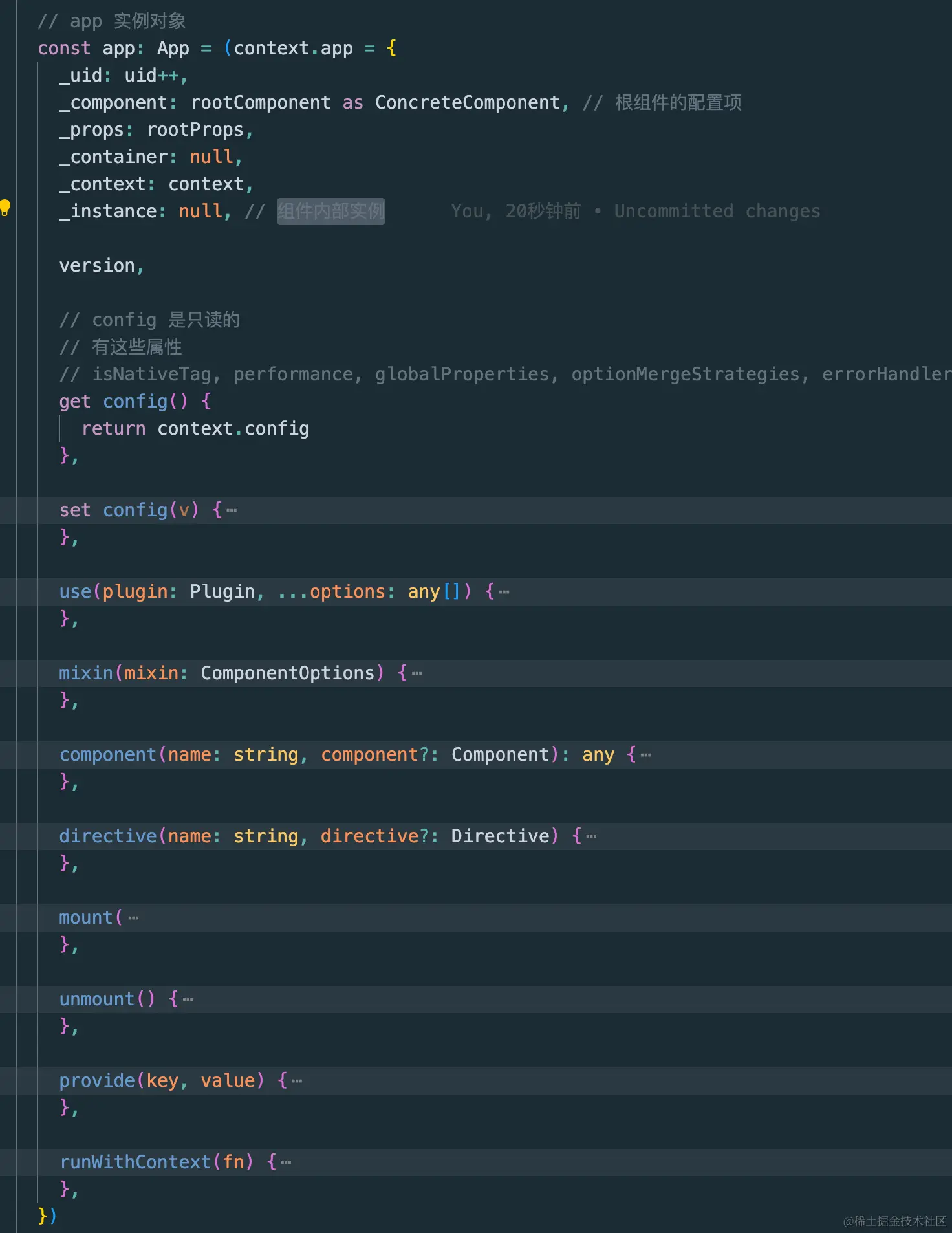Click the final closing '})' brackets
The height and width of the screenshot is (1233, 952).
[x=48, y=1216]
